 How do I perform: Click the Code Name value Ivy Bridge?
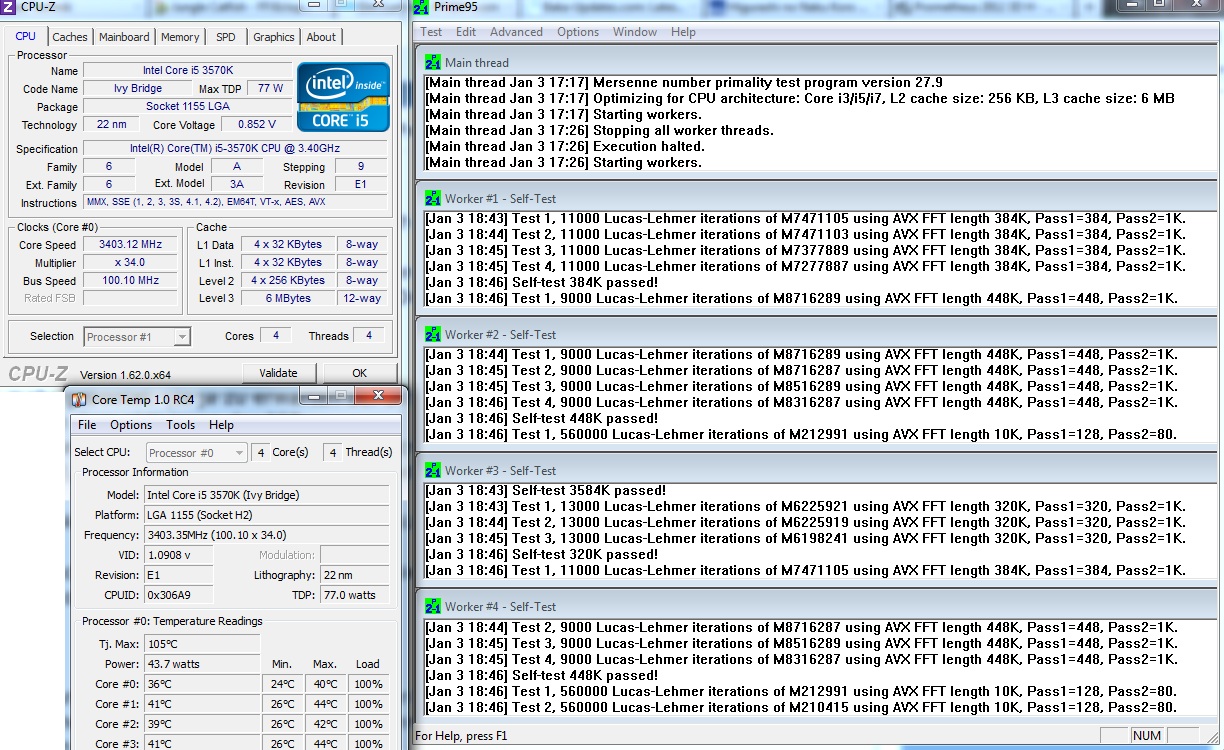(139, 89)
